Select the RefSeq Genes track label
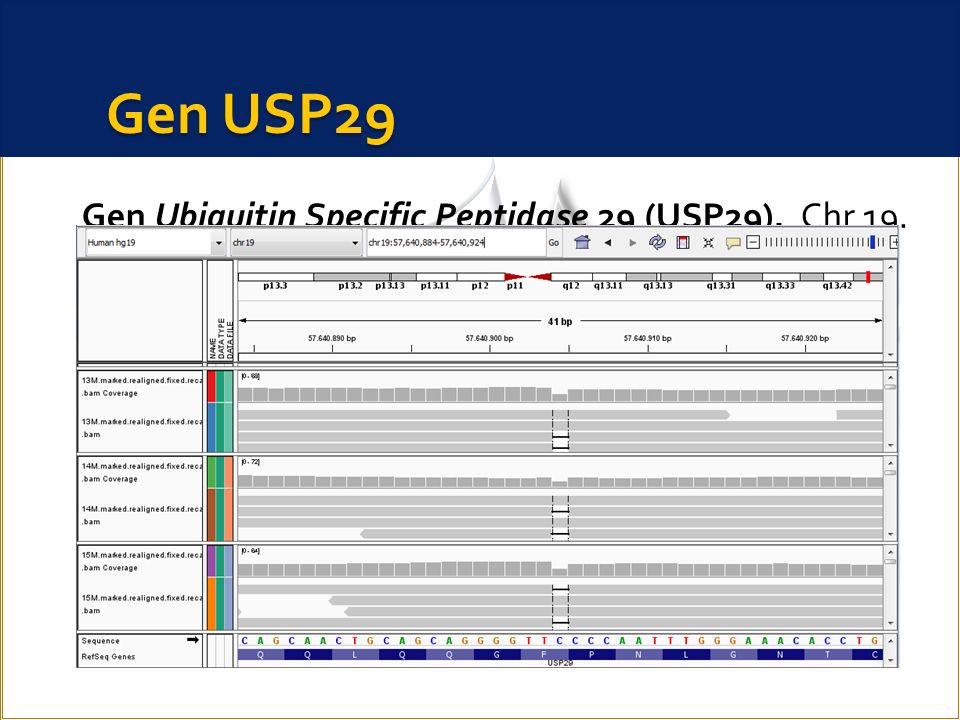Screen dimensions: 960x720 pos(108,656)
